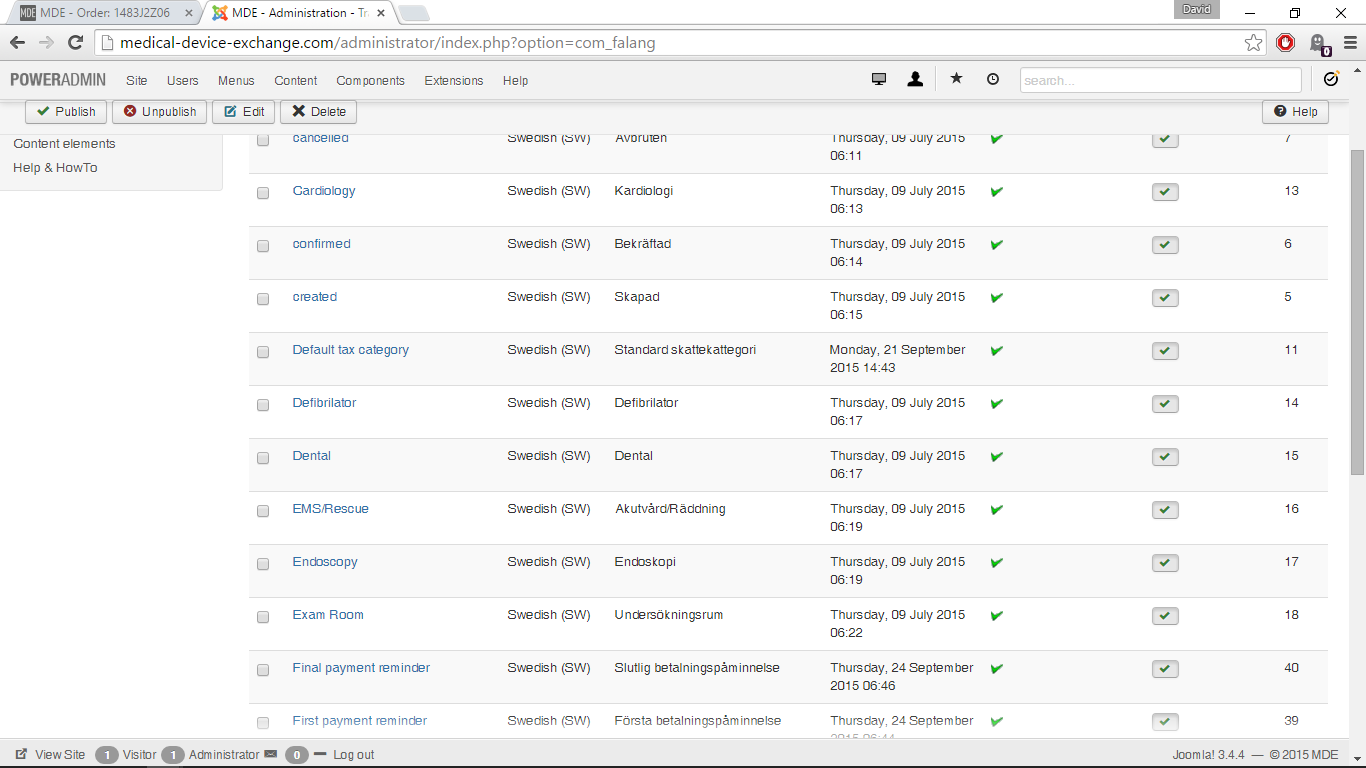
Task: Expand the Extensions dropdown menu
Action: [x=453, y=81]
